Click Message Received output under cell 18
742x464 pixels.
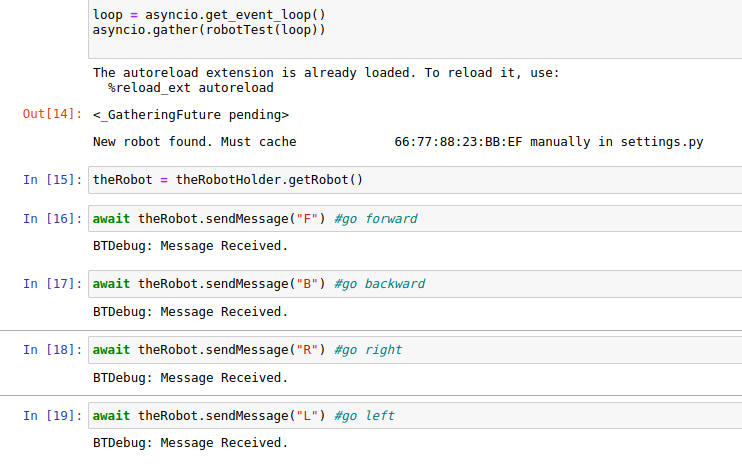[x=190, y=378]
